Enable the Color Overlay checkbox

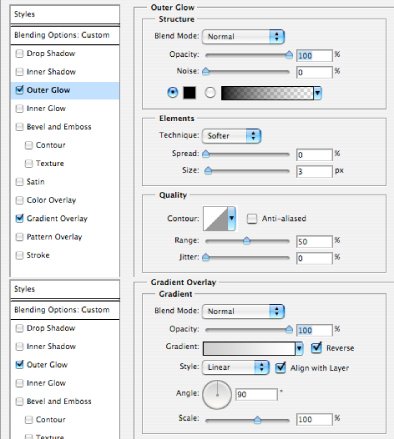pyautogui.click(x=19, y=200)
